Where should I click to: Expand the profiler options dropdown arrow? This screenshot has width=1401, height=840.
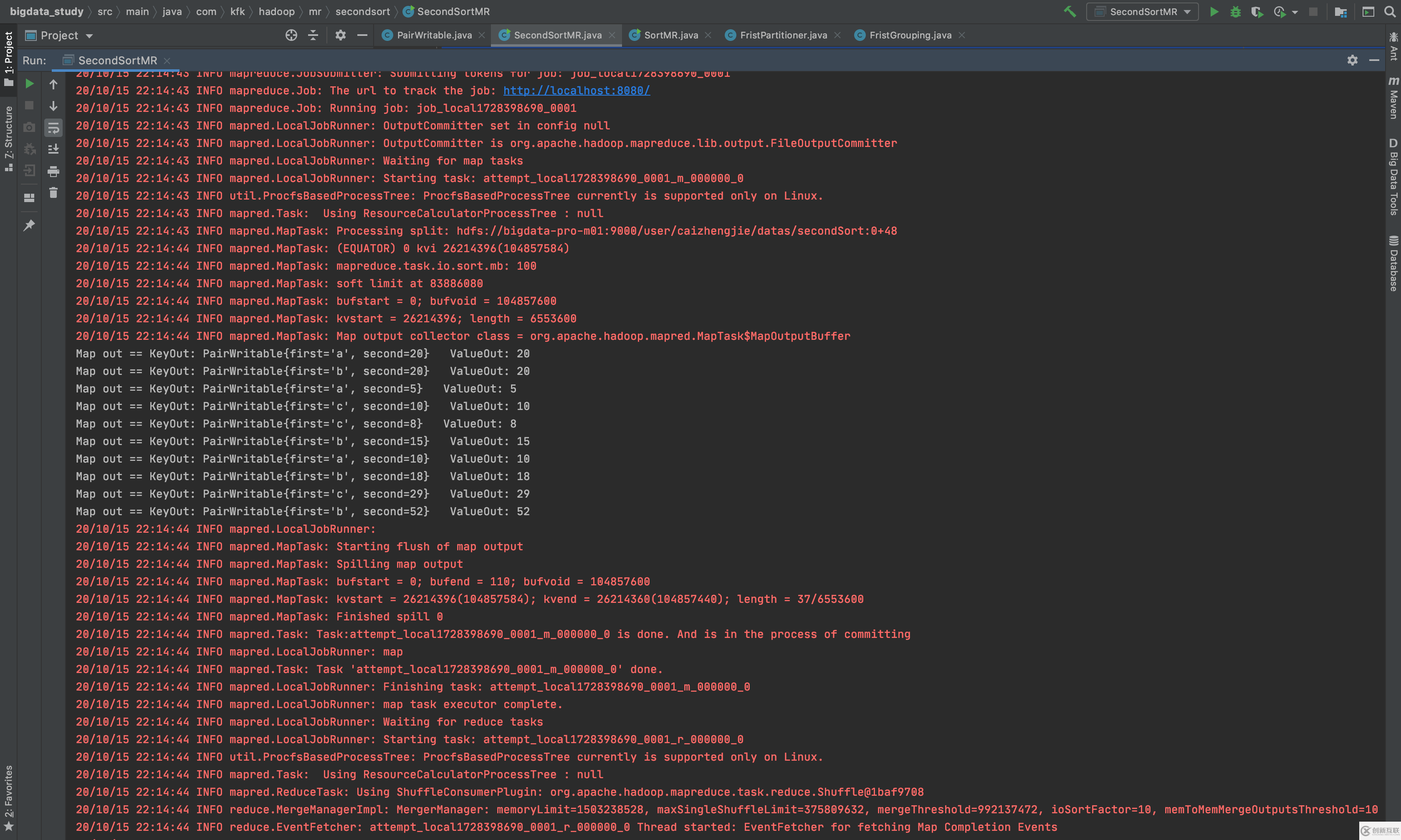click(x=1295, y=12)
